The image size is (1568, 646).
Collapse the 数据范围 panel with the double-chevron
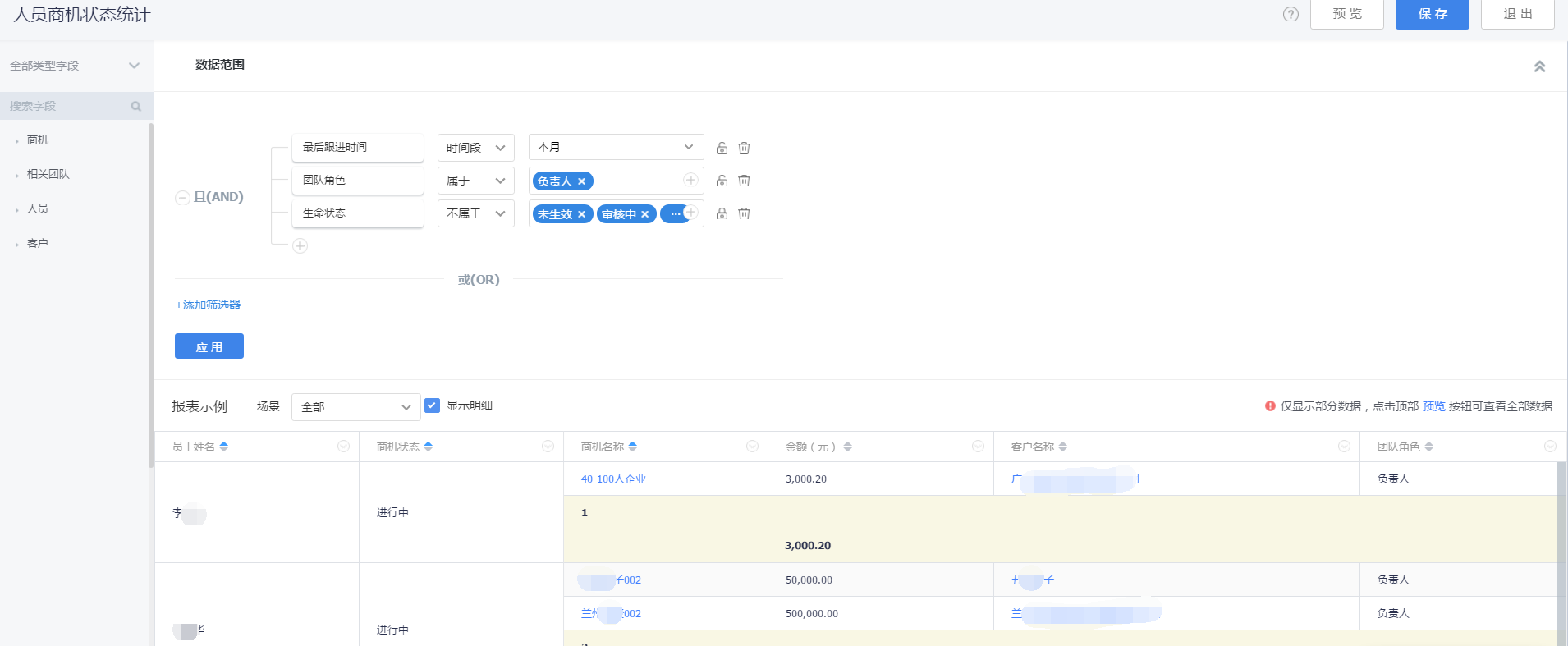pyautogui.click(x=1539, y=66)
